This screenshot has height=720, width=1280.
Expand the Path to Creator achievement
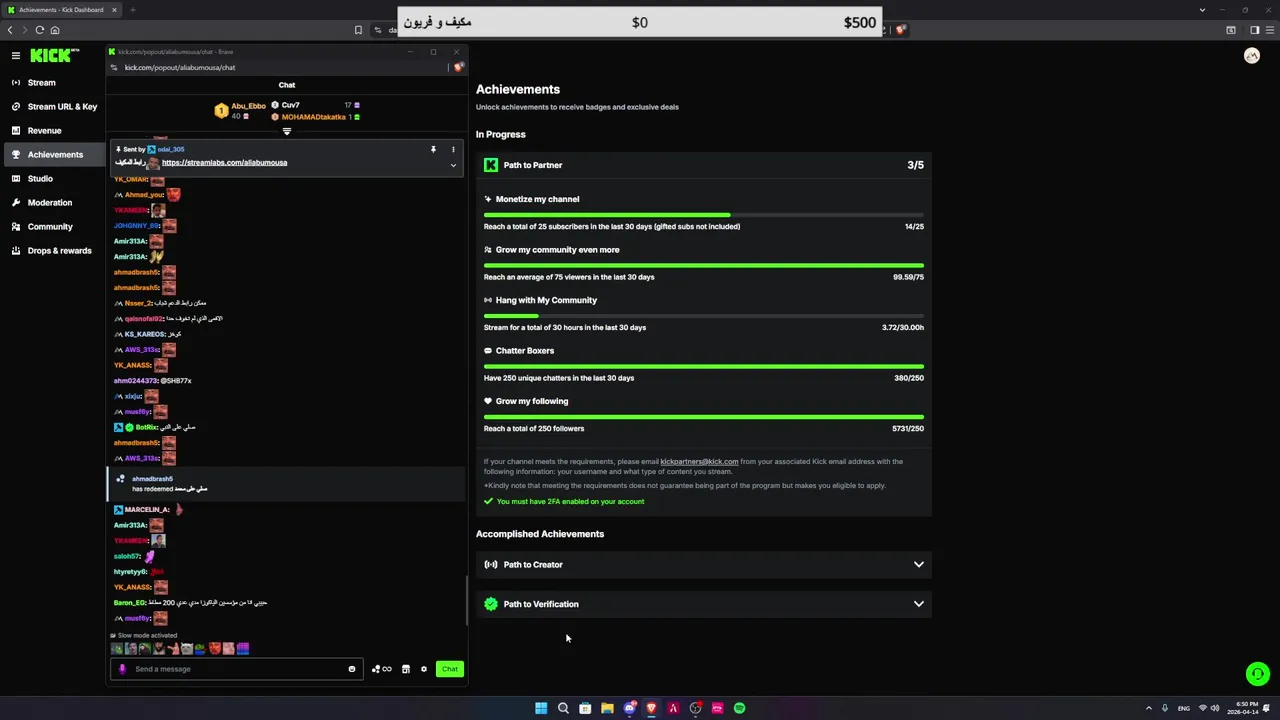point(704,565)
